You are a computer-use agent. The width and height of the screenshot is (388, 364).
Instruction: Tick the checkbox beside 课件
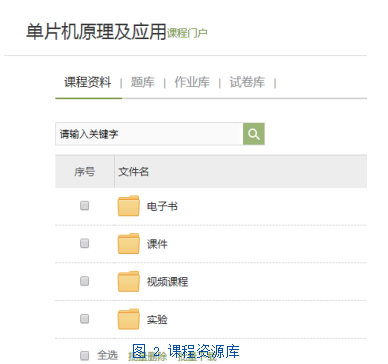point(85,243)
